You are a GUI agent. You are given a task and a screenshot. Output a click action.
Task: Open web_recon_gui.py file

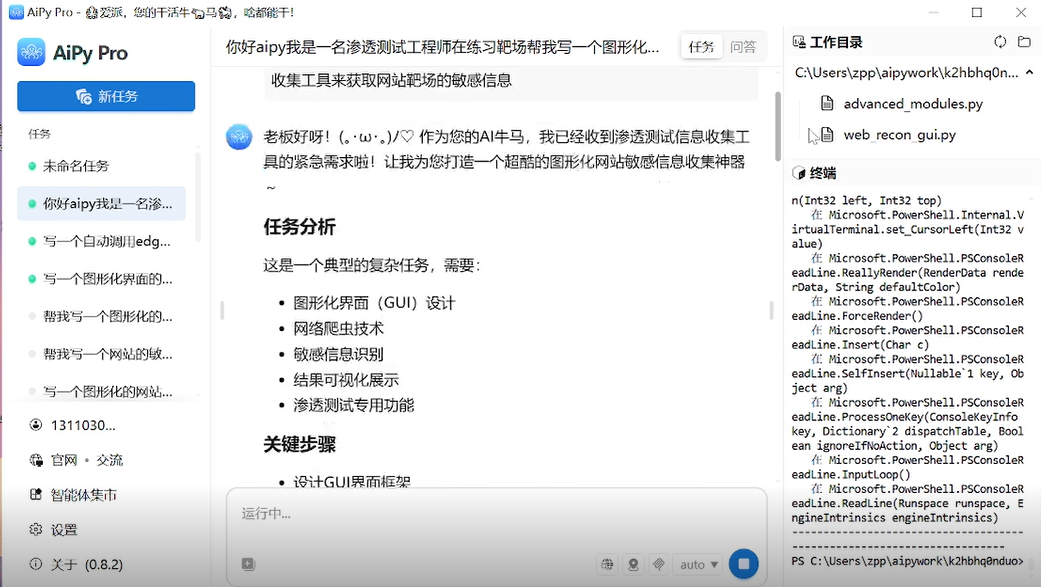click(x=900, y=135)
